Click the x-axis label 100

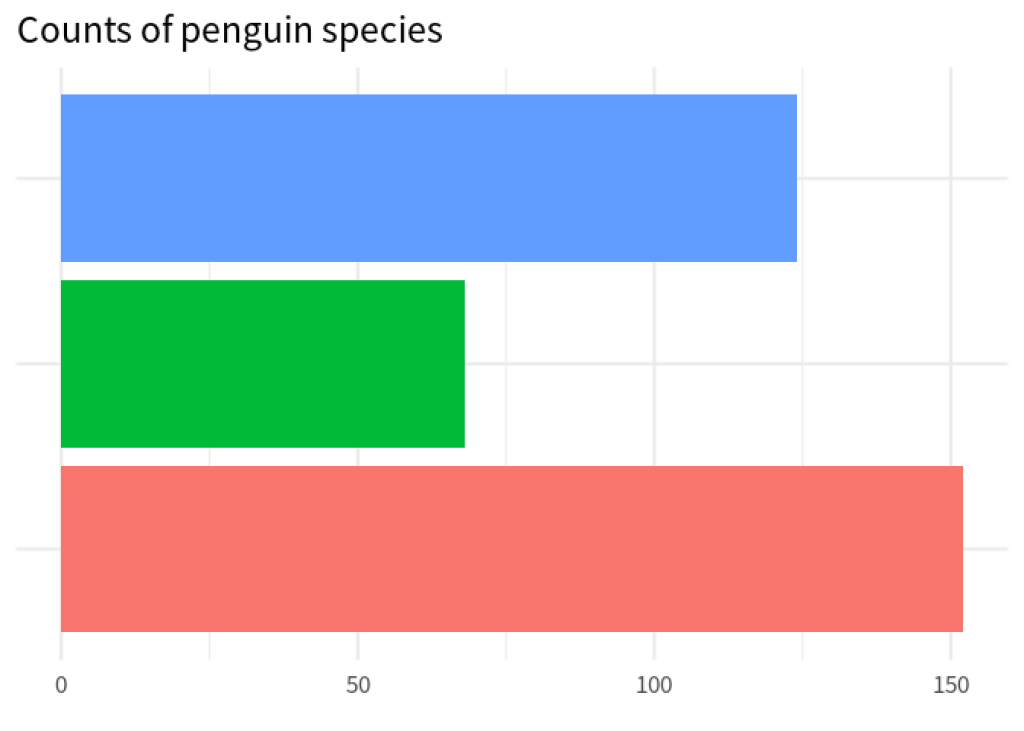(654, 685)
